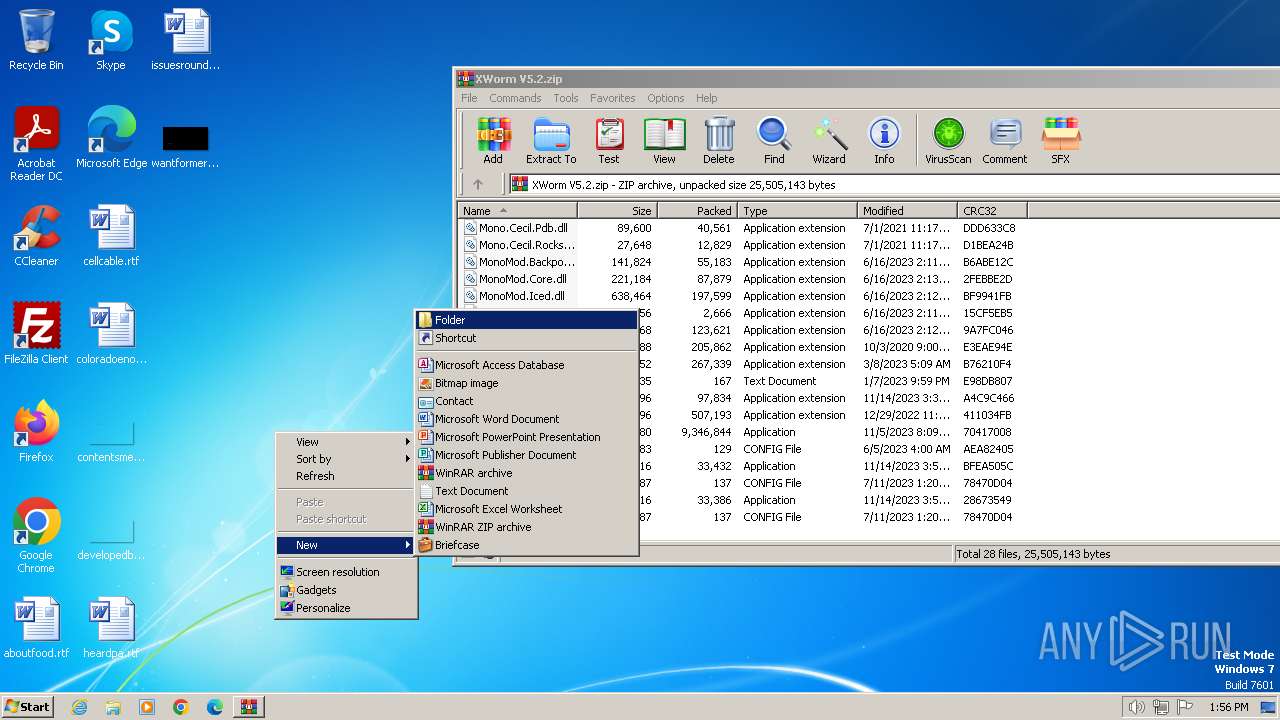Choose WinRAR archive from New submenu
This screenshot has width=1280, height=720.
[527, 473]
